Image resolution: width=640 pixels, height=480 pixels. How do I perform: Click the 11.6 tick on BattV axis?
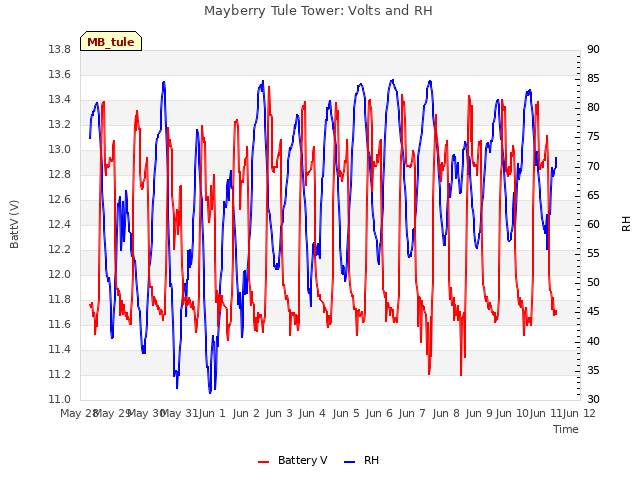coord(60,324)
